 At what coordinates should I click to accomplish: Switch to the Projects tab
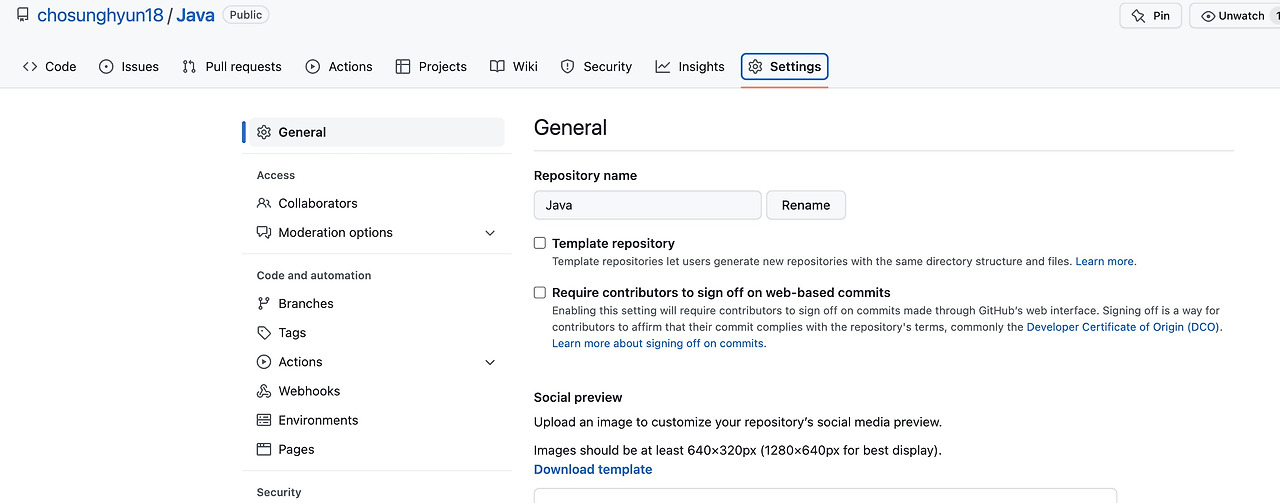pos(431,67)
